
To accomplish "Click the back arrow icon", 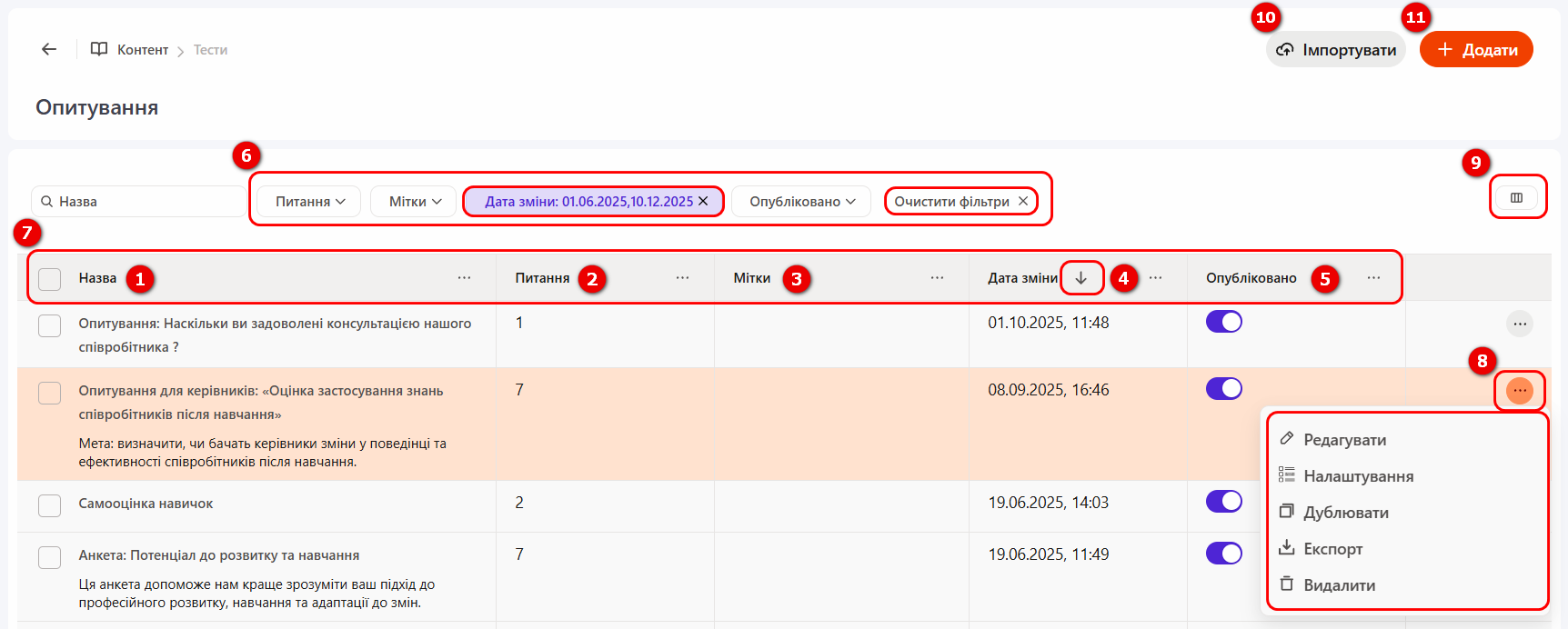I will click(49, 49).
